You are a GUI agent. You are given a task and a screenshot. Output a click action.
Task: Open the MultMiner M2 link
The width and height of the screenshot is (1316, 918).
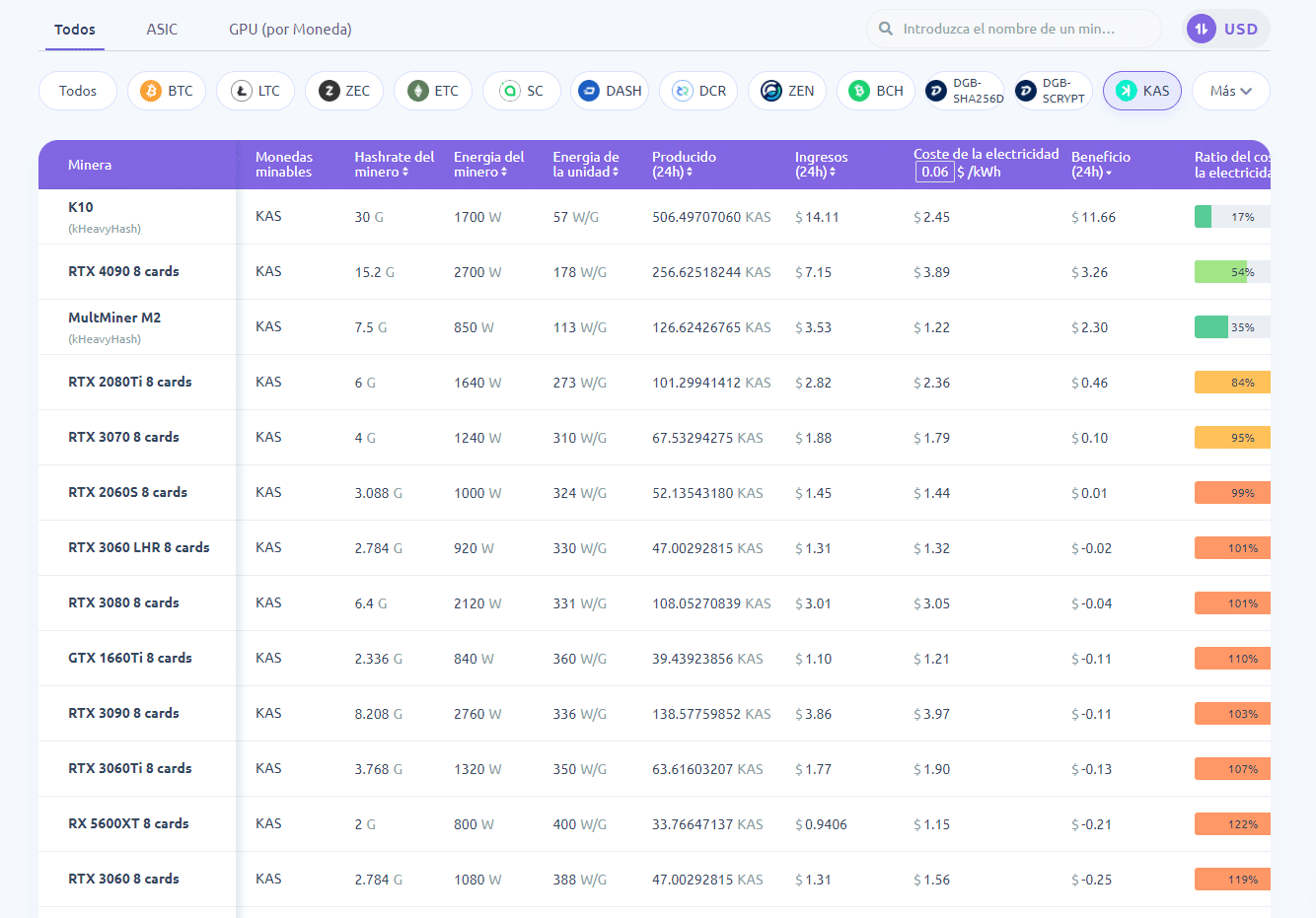pyautogui.click(x=114, y=318)
